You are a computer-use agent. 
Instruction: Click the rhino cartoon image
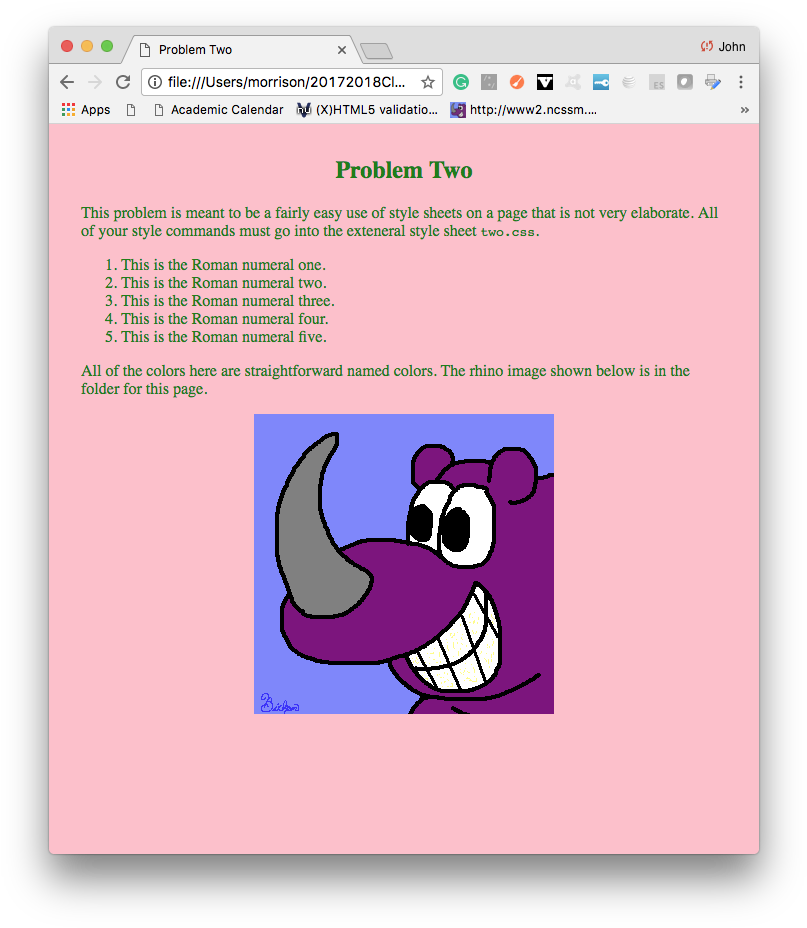coord(404,563)
